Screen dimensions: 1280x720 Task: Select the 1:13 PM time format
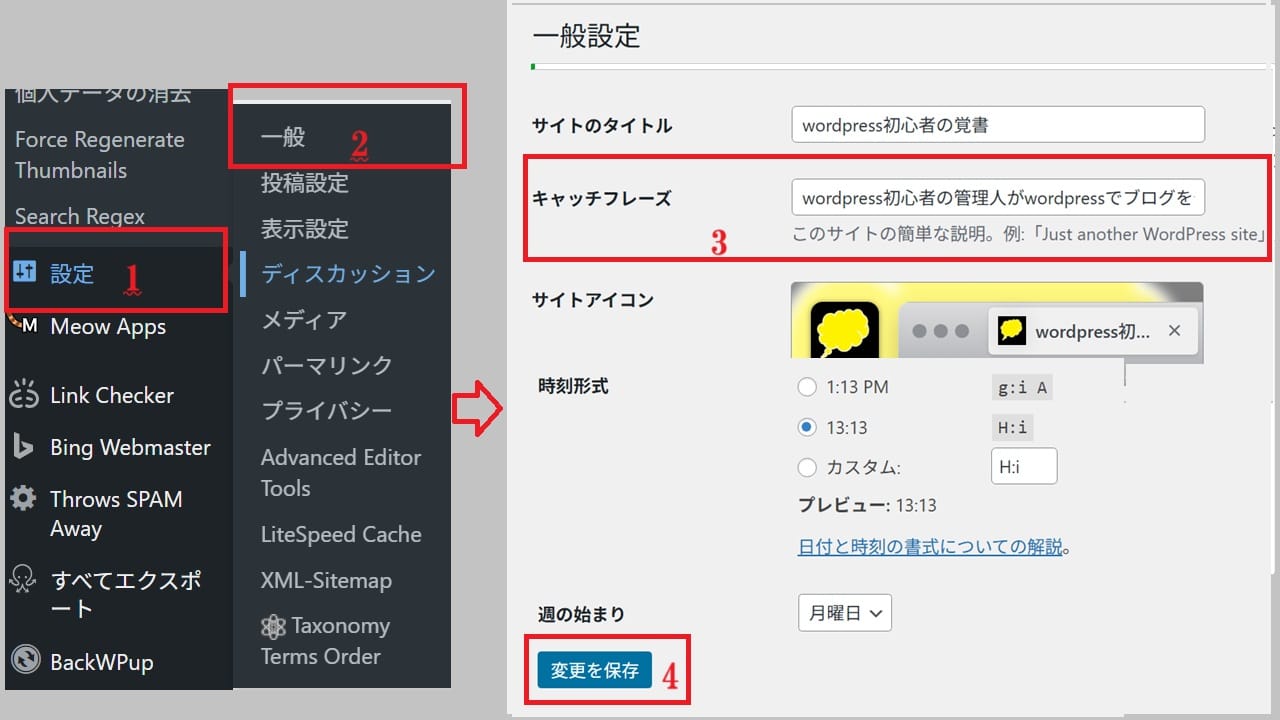[807, 387]
